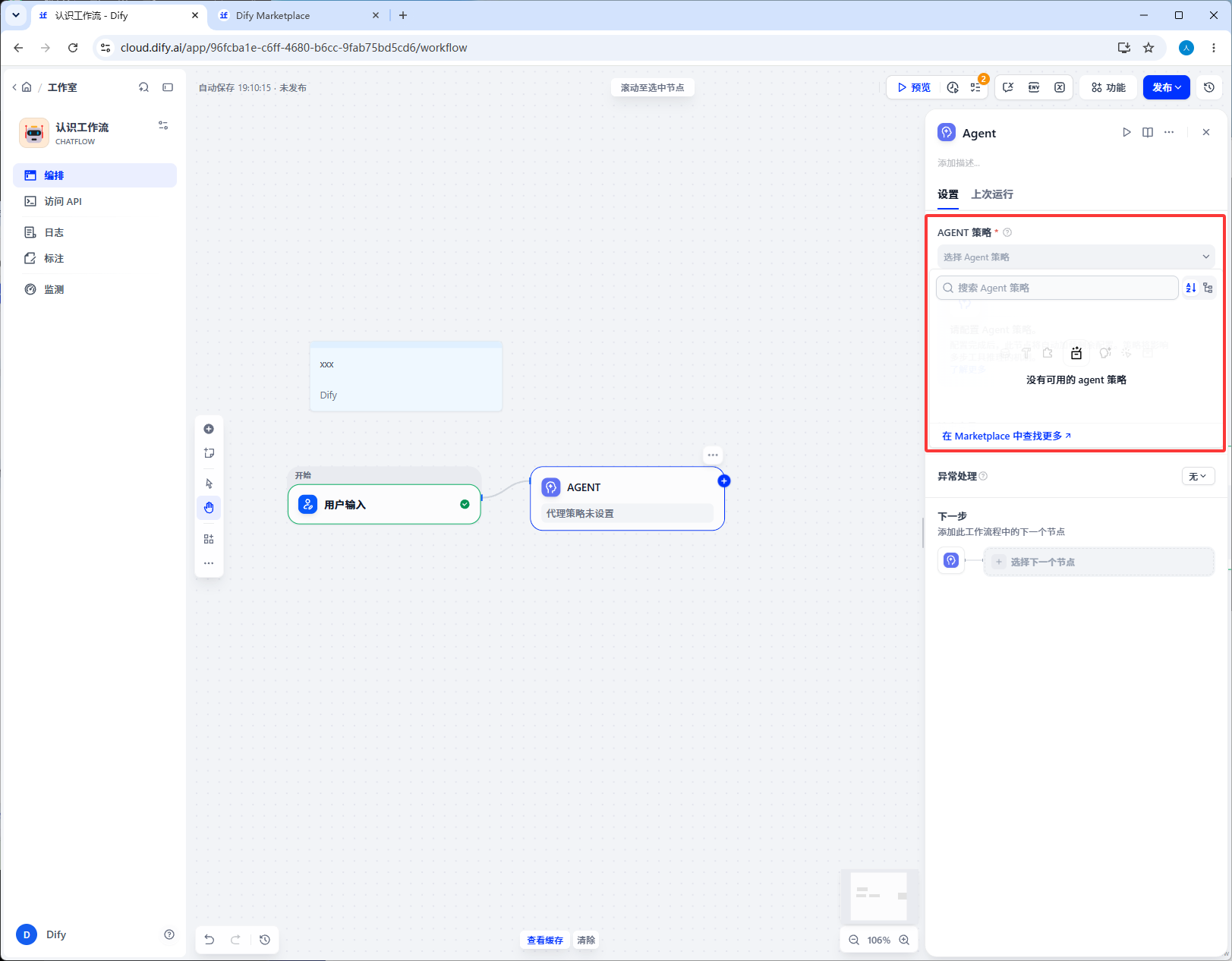Viewport: 1232px width, 961px height.
Task: Open the Agent node help docs book icon
Action: tap(1148, 132)
